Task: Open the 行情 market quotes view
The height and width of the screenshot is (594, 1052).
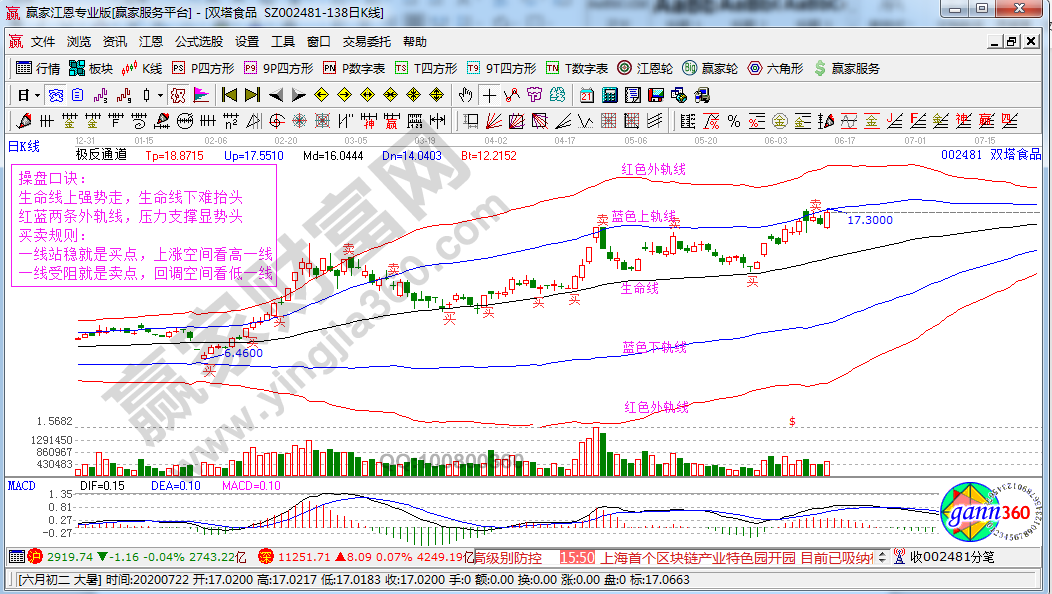Action: (x=38, y=69)
